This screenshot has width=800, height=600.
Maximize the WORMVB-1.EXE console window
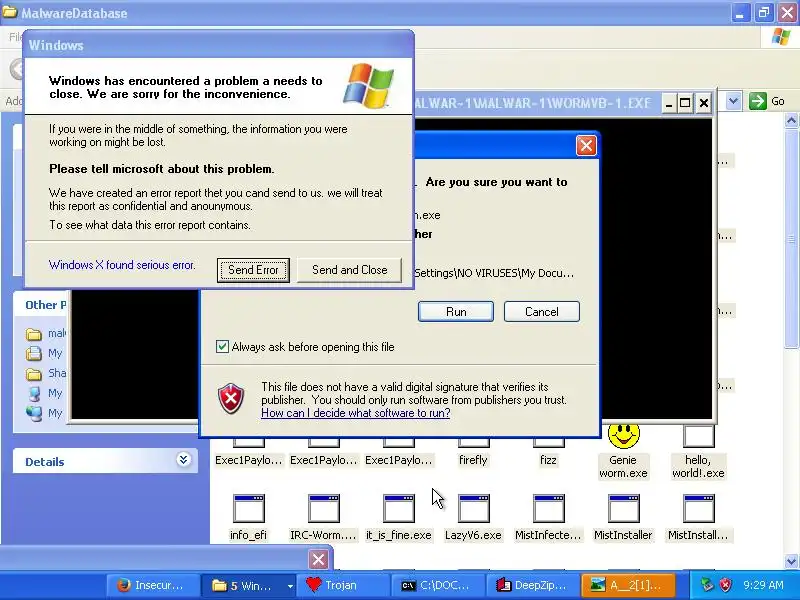(x=685, y=104)
